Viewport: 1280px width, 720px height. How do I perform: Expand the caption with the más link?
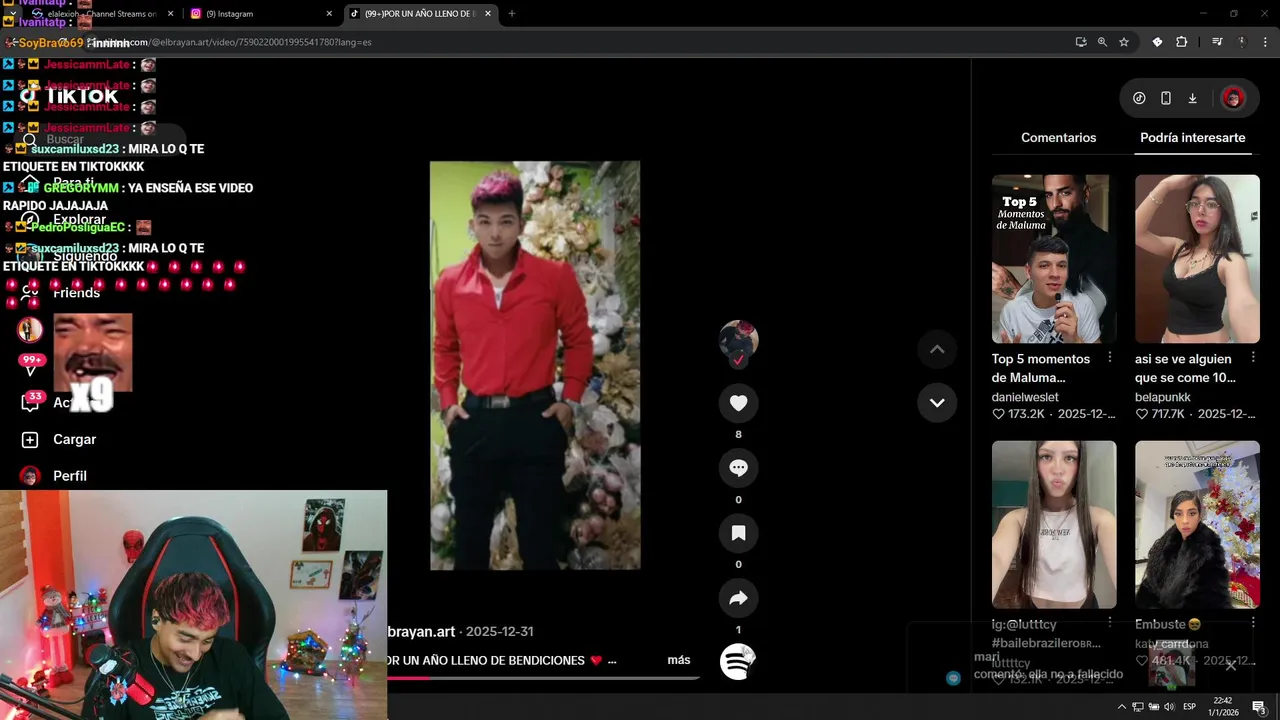pyautogui.click(x=679, y=660)
